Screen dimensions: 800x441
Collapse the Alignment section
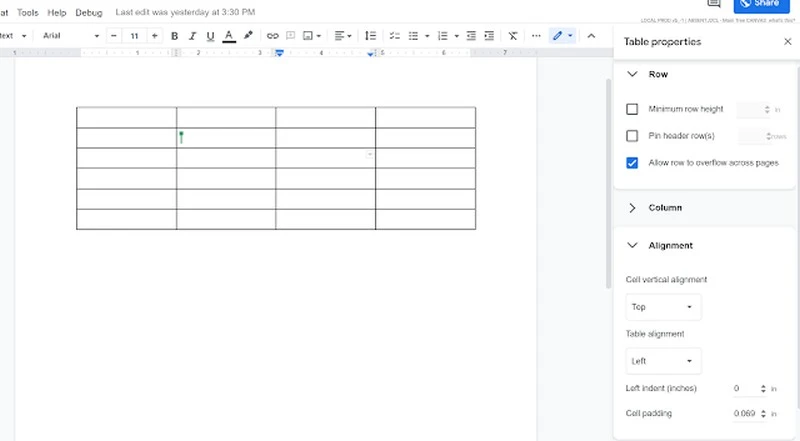click(632, 246)
